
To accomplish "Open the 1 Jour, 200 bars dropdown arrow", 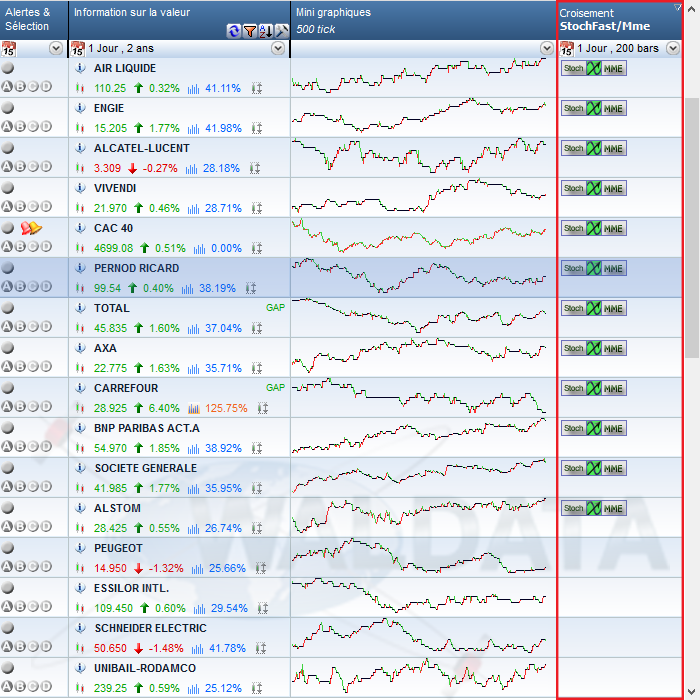I will pos(673,48).
